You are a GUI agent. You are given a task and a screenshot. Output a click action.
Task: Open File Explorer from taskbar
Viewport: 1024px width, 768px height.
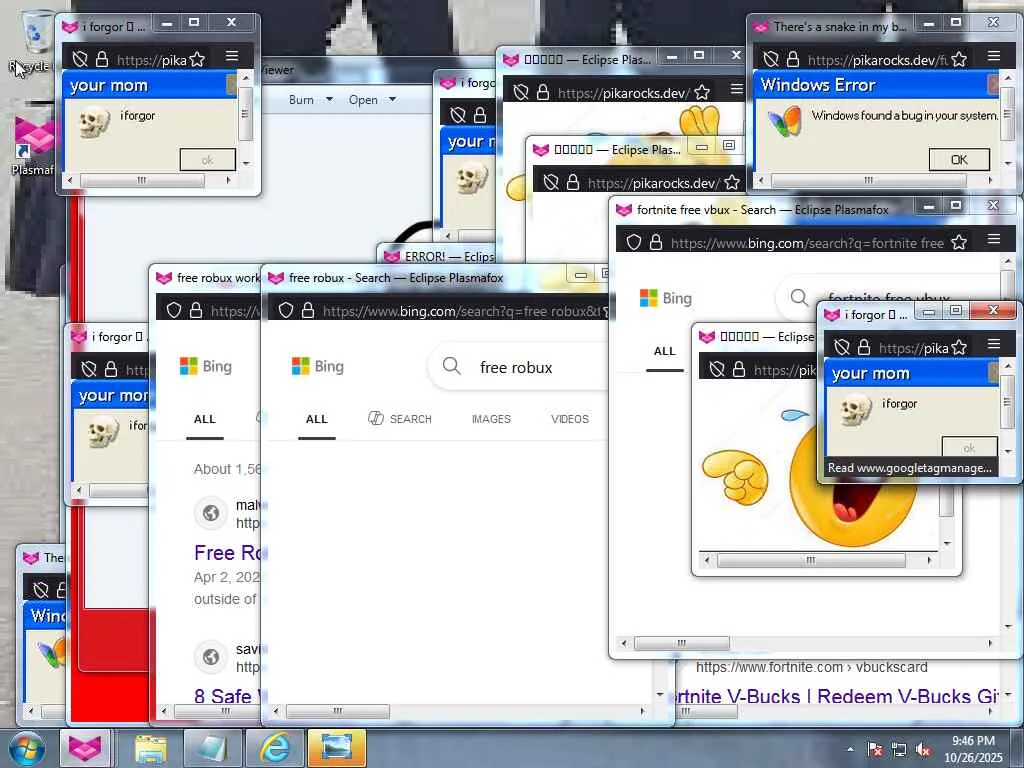tap(151, 748)
